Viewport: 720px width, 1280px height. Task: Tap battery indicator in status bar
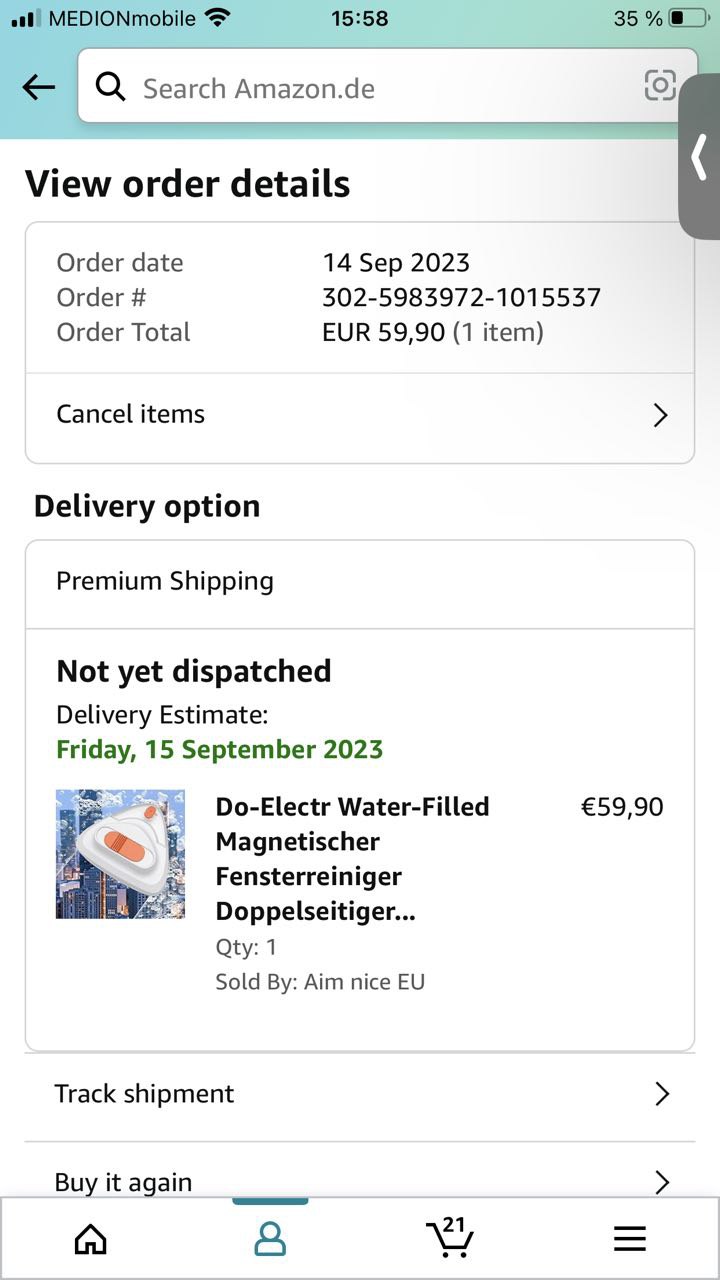coord(687,18)
